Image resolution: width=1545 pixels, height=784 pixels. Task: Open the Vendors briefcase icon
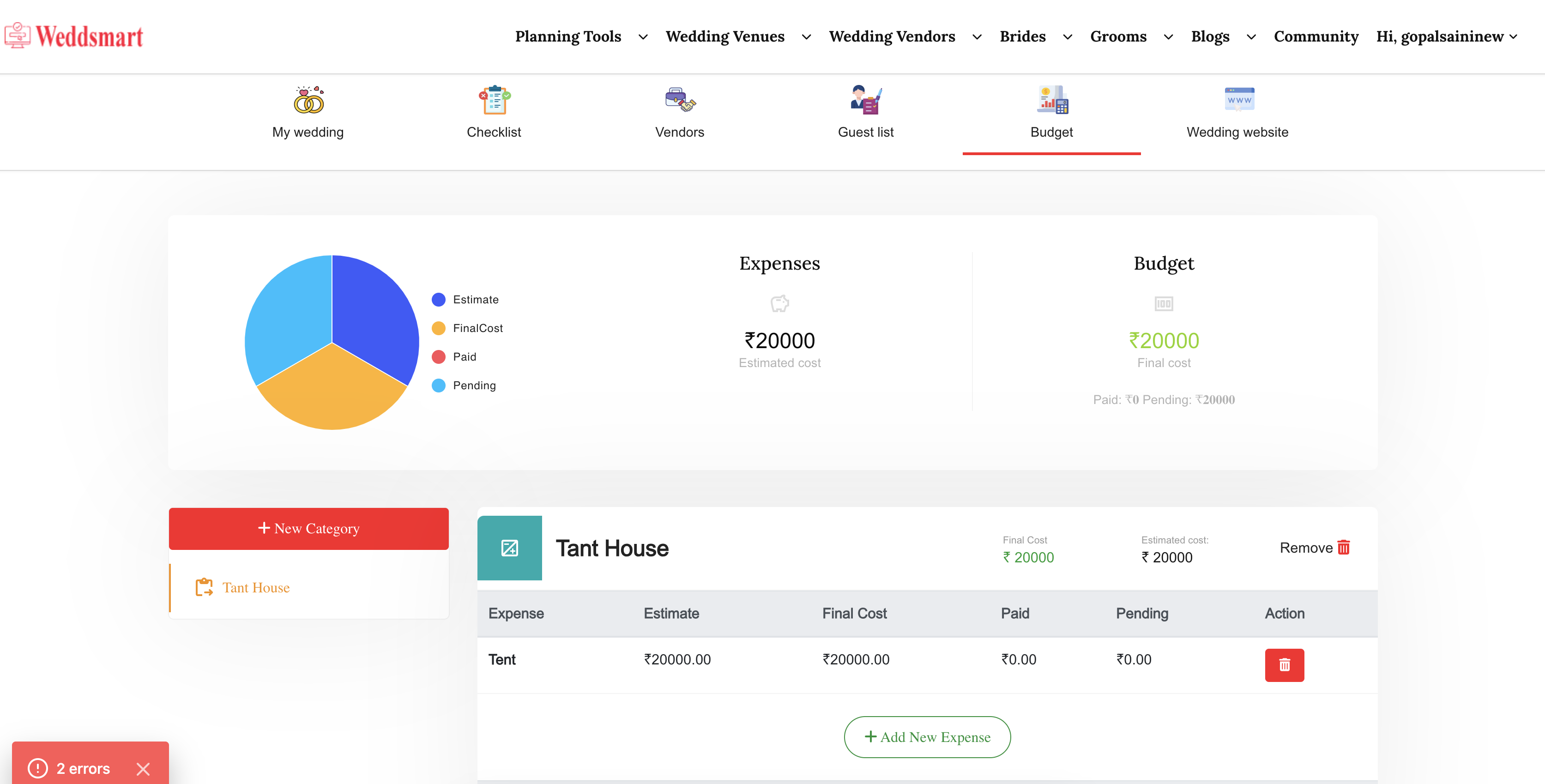[x=680, y=100]
